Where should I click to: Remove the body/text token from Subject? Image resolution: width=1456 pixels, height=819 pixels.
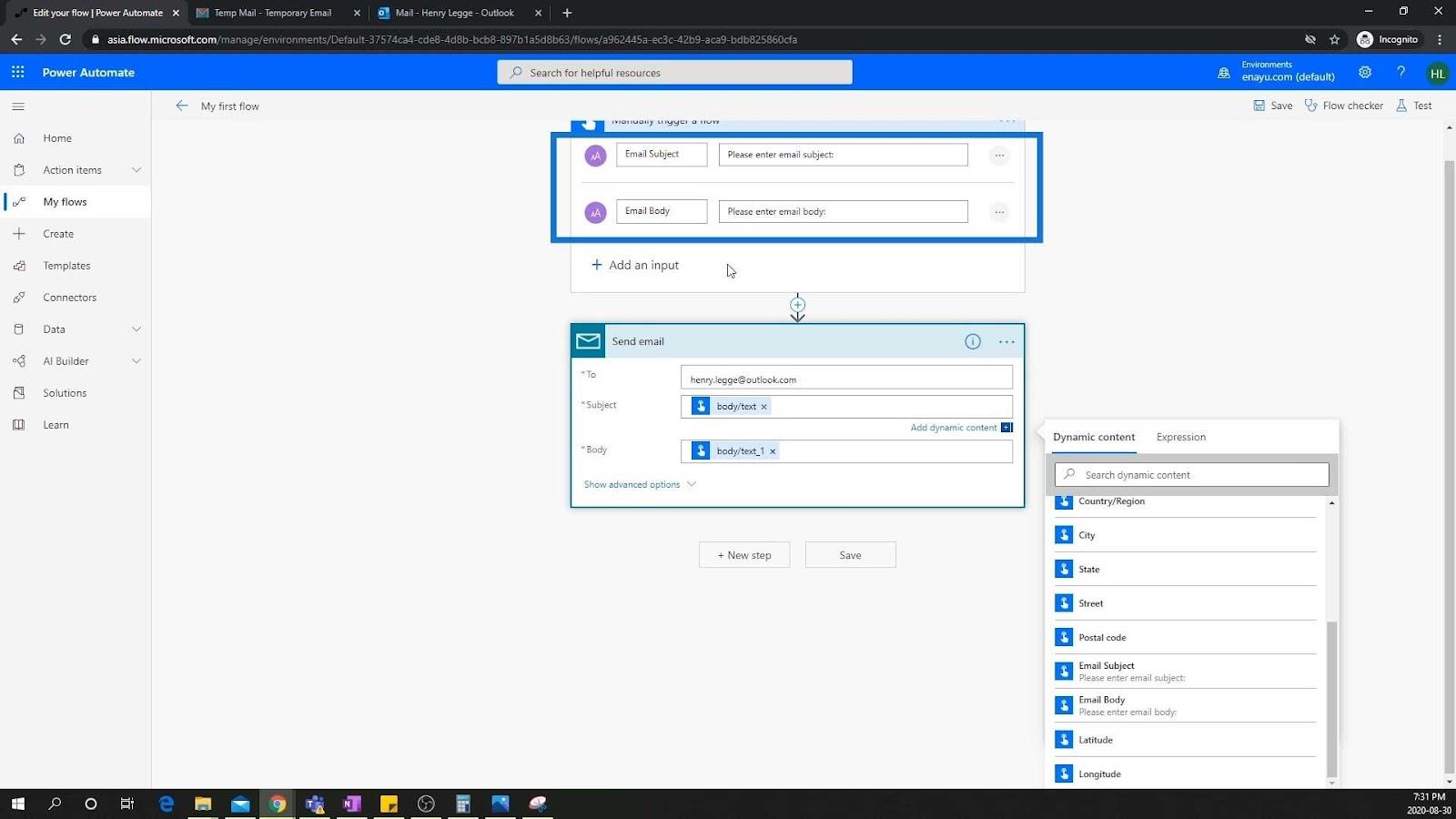coord(763,407)
